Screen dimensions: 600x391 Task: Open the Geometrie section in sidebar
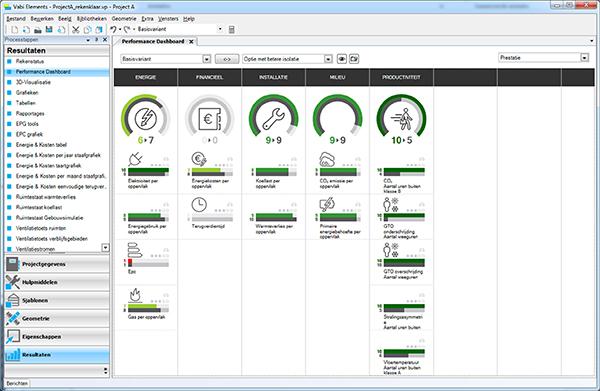57,319
